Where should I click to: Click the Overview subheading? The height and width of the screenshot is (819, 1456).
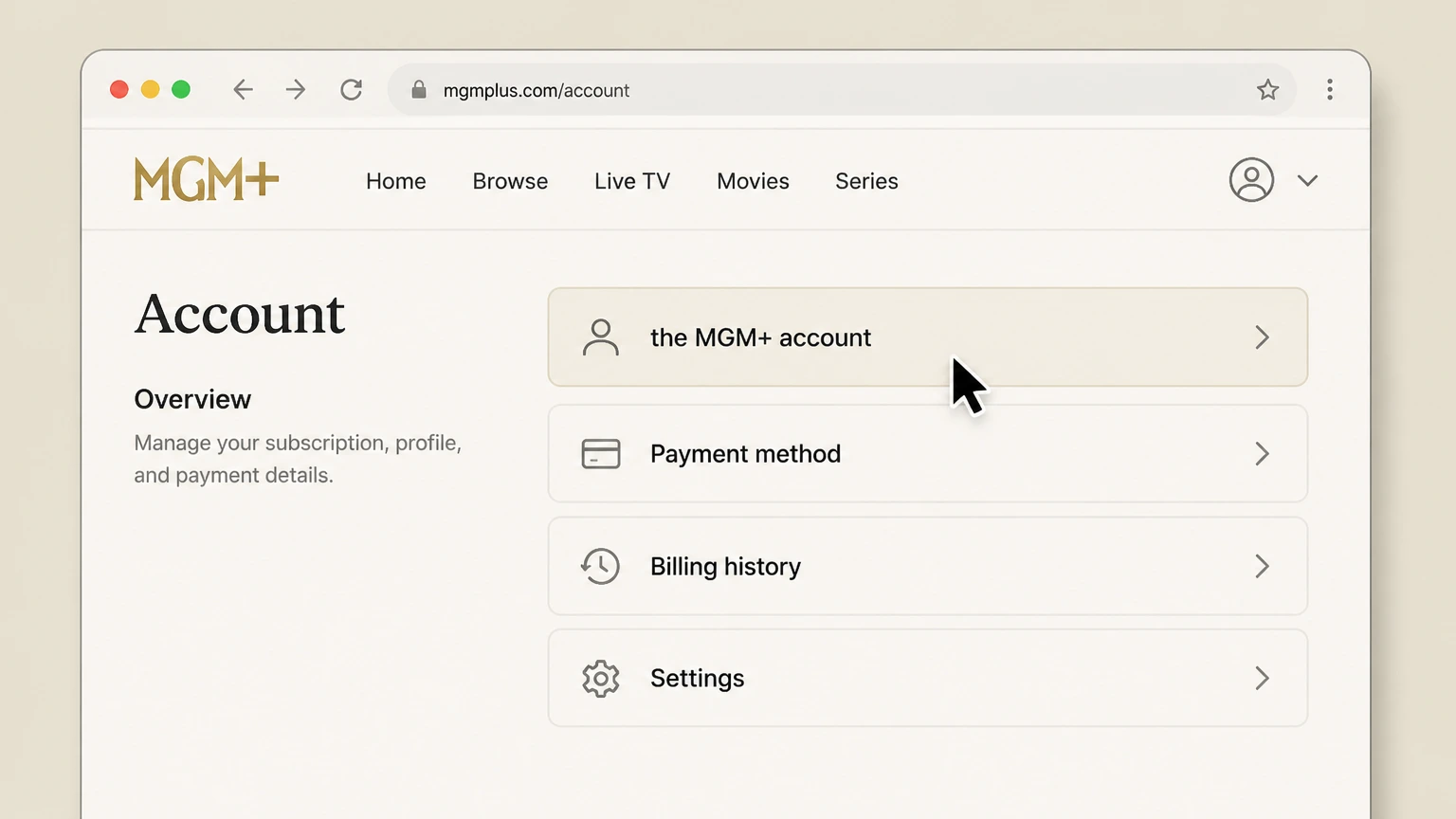point(192,399)
